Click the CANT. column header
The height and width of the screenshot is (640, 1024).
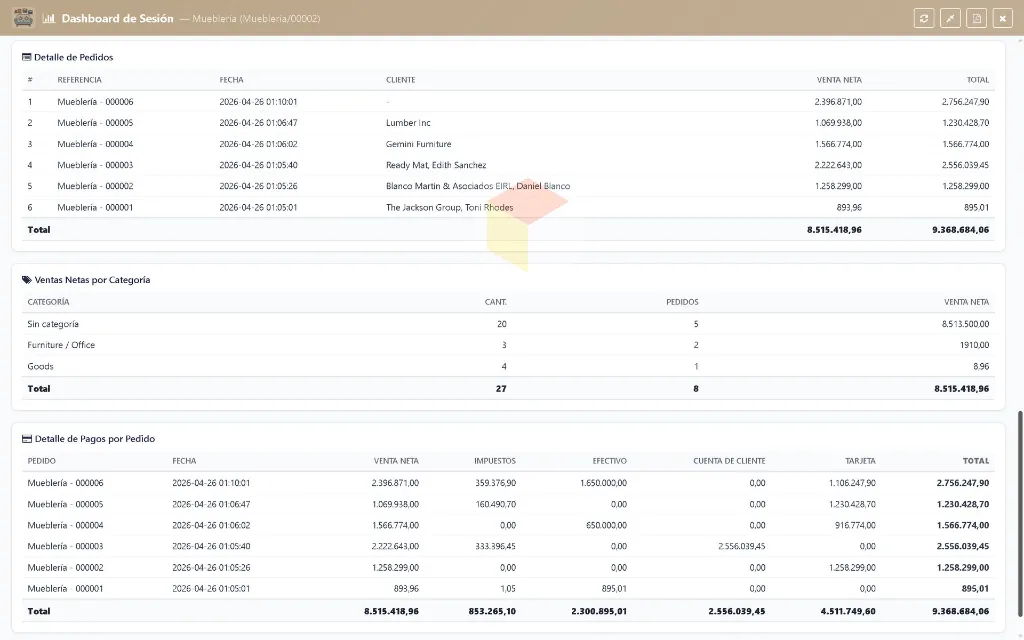tap(496, 302)
